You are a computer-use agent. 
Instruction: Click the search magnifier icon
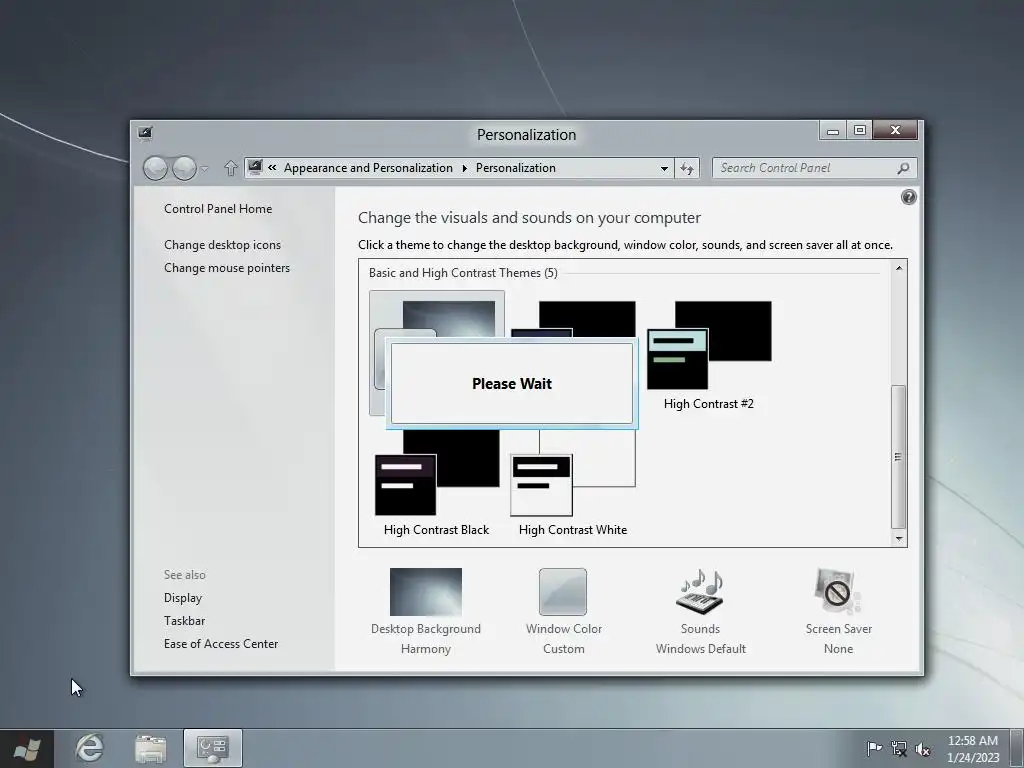(903, 168)
